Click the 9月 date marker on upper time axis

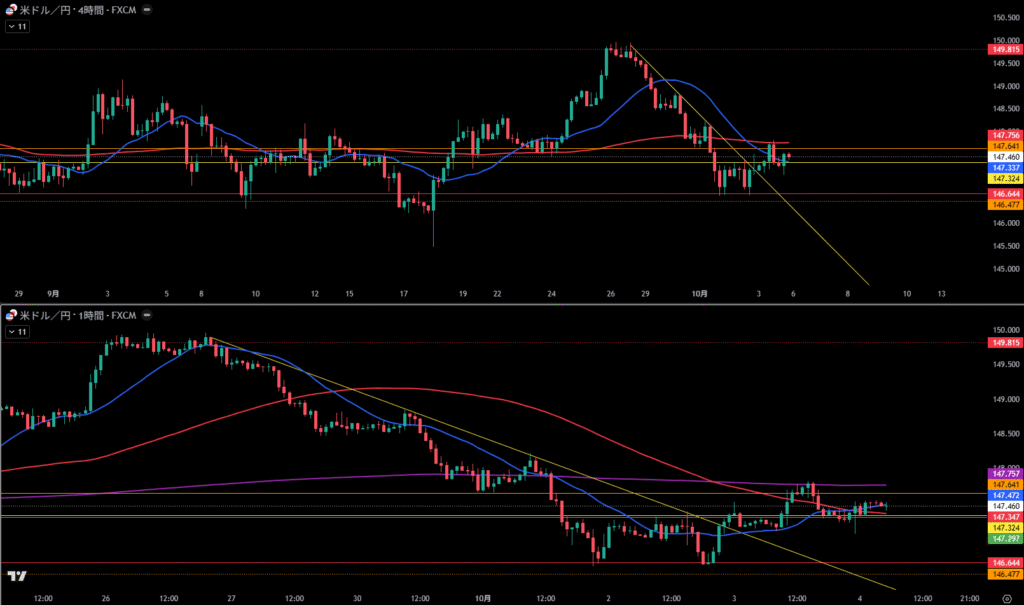click(x=53, y=294)
